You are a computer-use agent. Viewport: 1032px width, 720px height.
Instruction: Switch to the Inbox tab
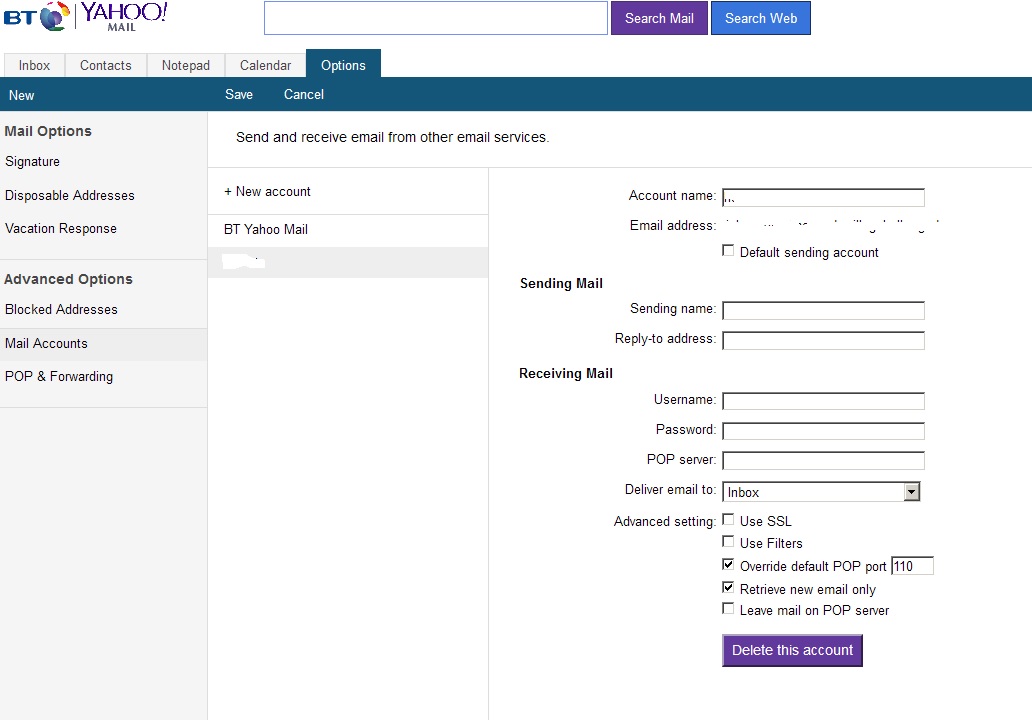click(x=34, y=66)
